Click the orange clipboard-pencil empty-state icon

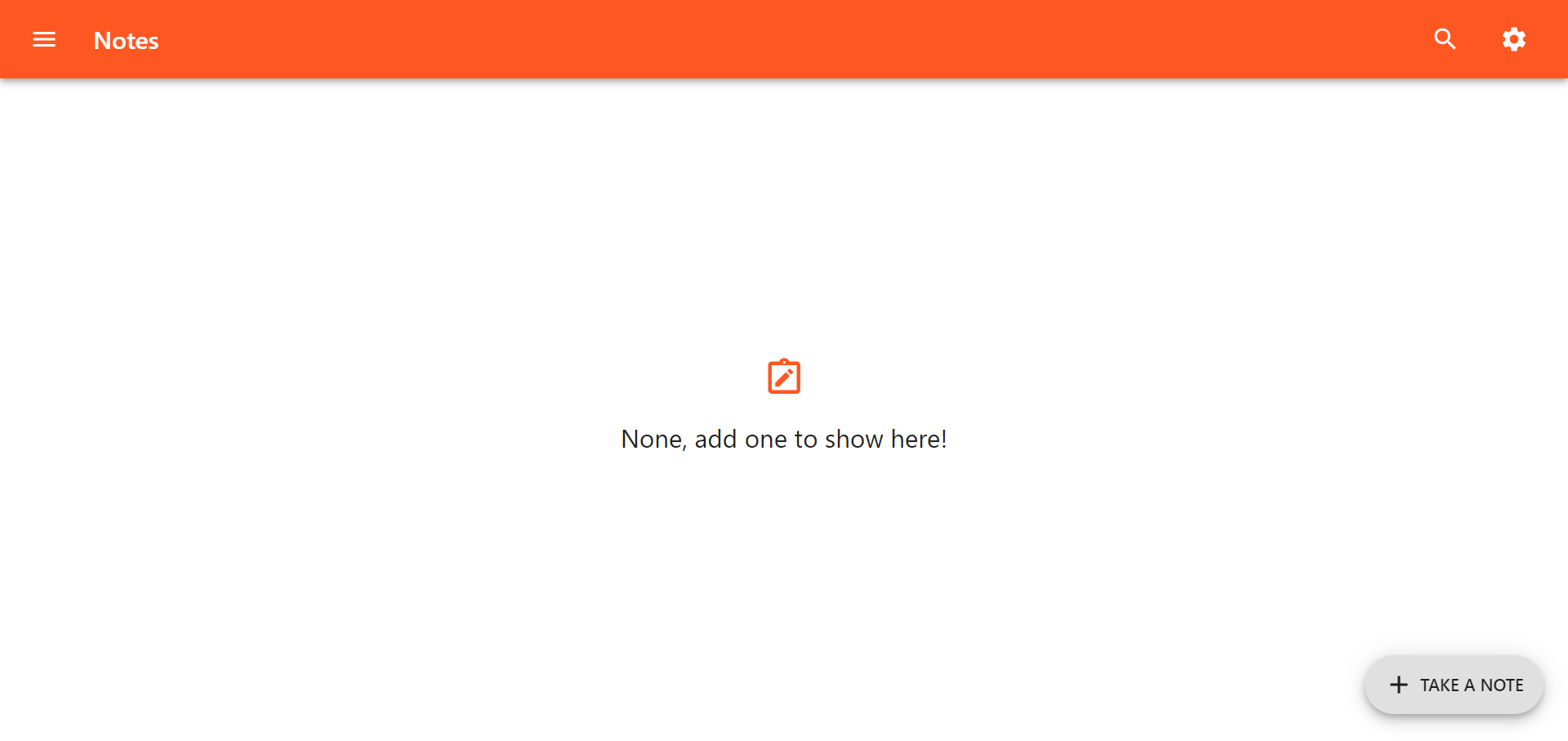(x=784, y=377)
